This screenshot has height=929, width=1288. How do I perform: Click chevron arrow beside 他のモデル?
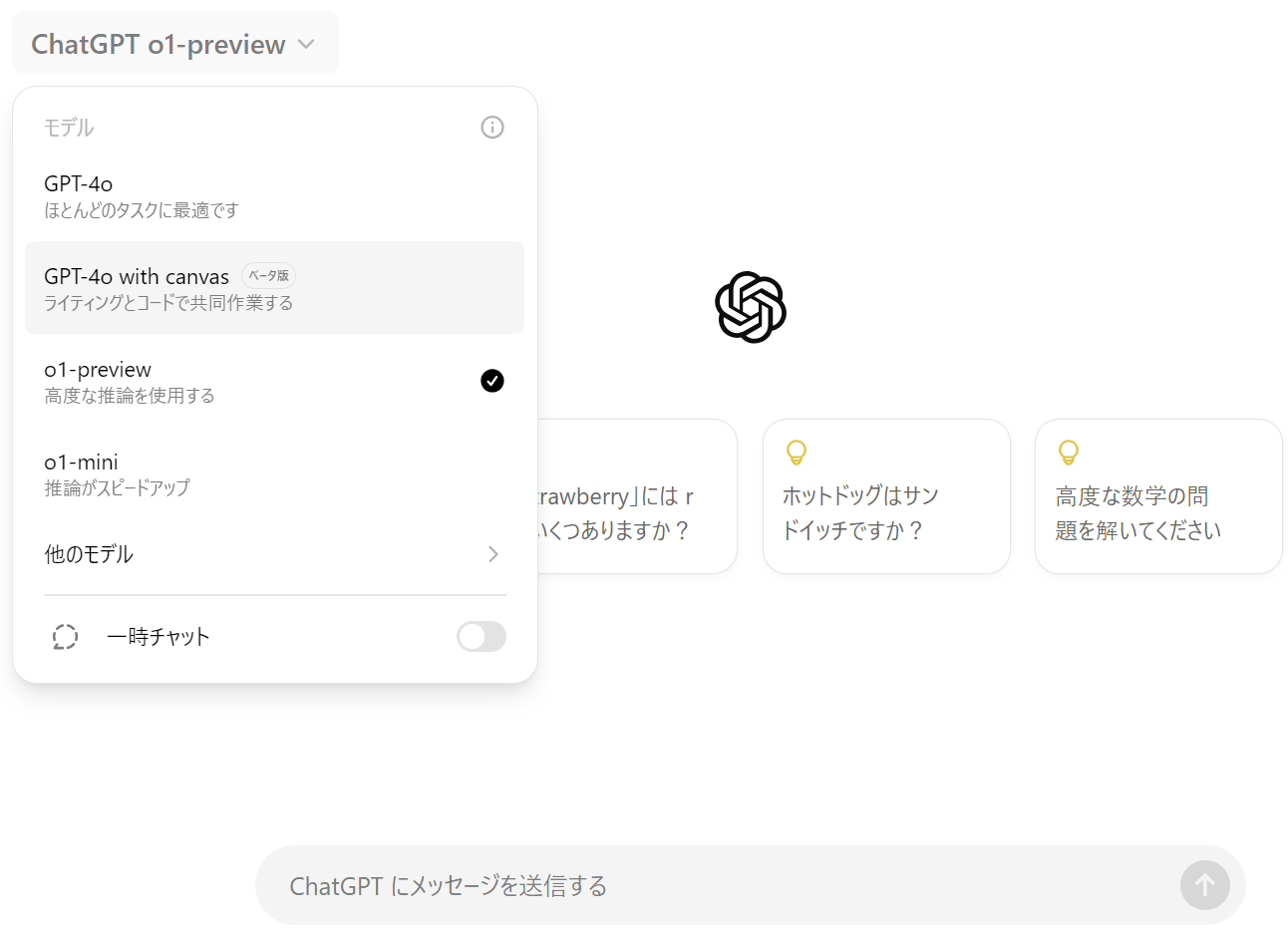tap(493, 554)
